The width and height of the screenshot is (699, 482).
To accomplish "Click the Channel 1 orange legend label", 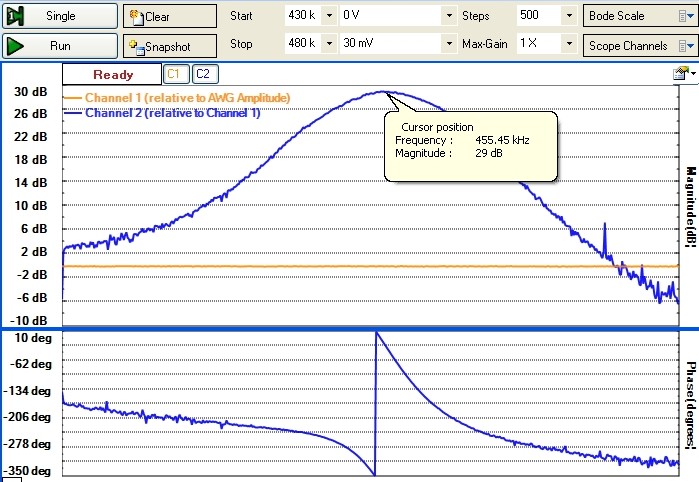I will pyautogui.click(x=187, y=98).
